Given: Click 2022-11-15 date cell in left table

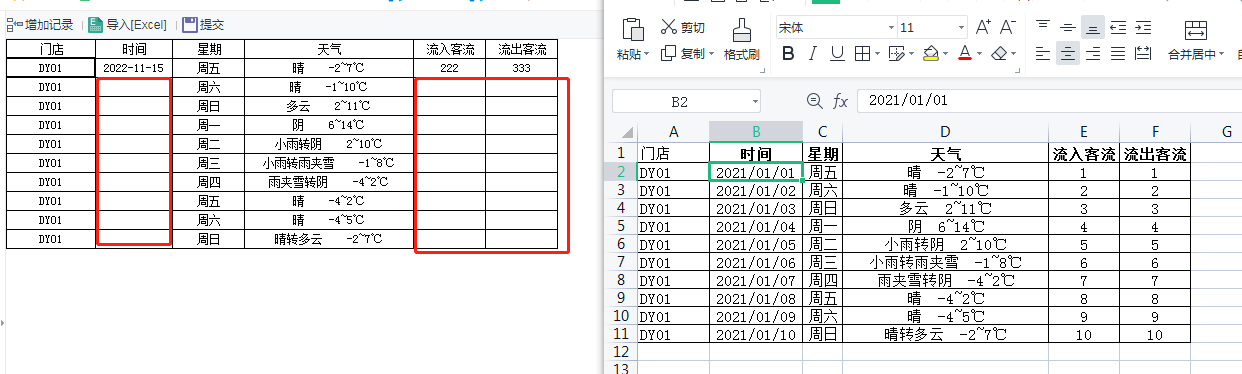Looking at the screenshot, I should click(134, 68).
